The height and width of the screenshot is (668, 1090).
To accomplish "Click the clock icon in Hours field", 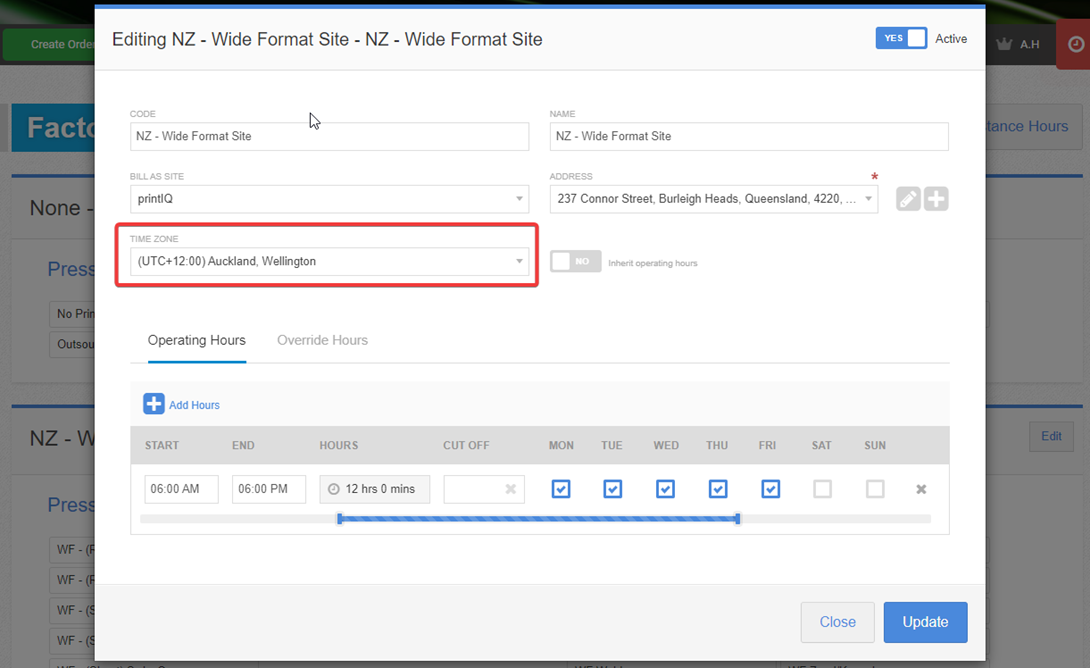I will pyautogui.click(x=334, y=489).
